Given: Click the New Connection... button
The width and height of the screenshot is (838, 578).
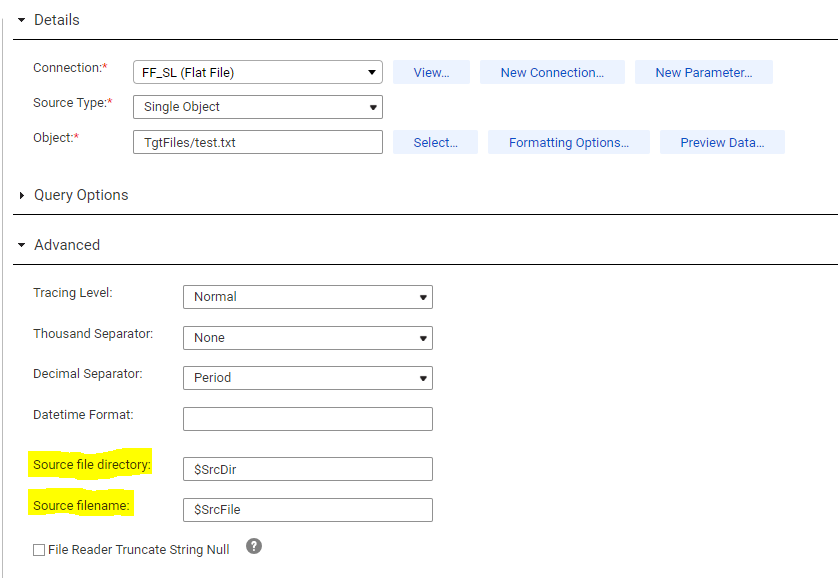Looking at the screenshot, I should pyautogui.click(x=552, y=72).
